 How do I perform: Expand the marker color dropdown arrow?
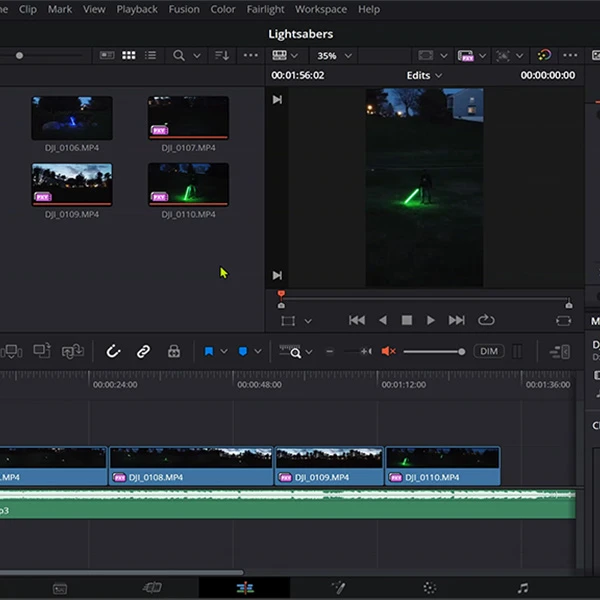click(258, 351)
